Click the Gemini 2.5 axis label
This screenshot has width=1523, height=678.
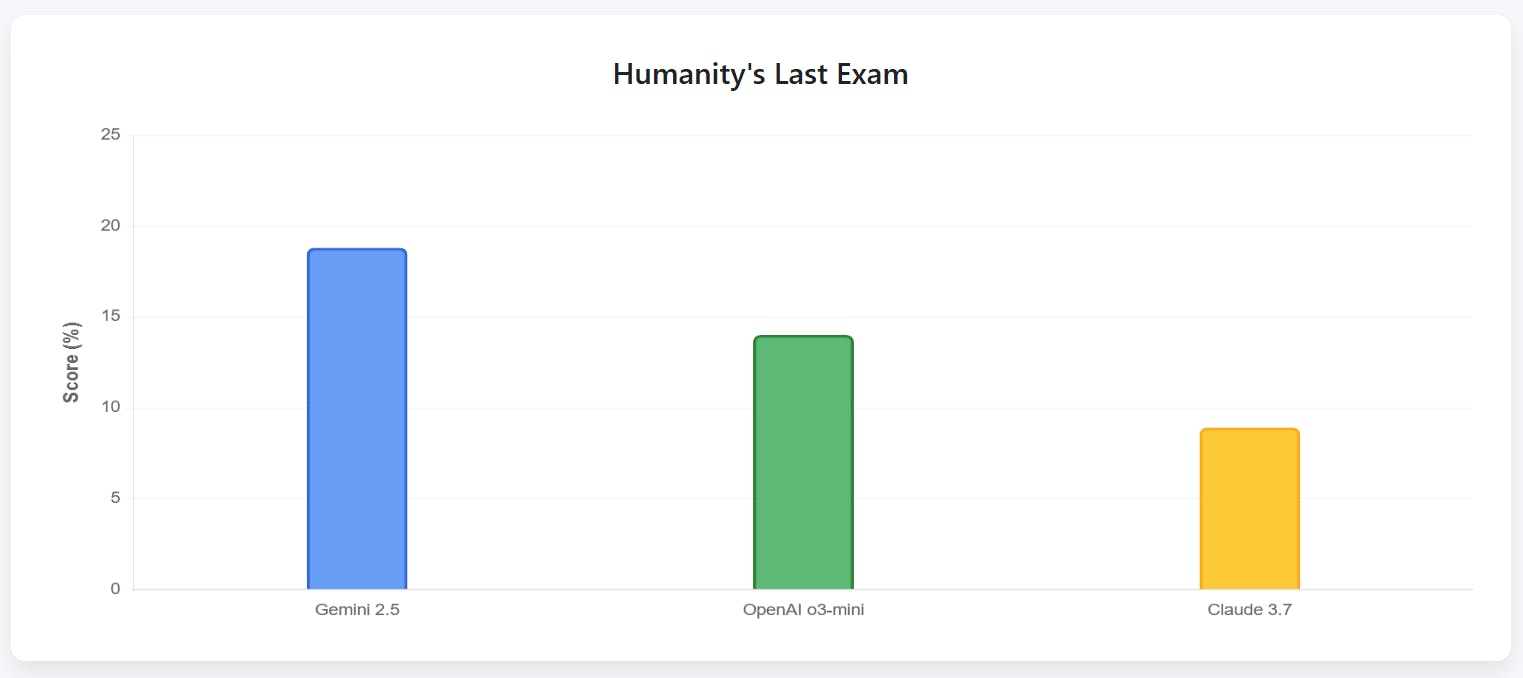click(357, 610)
